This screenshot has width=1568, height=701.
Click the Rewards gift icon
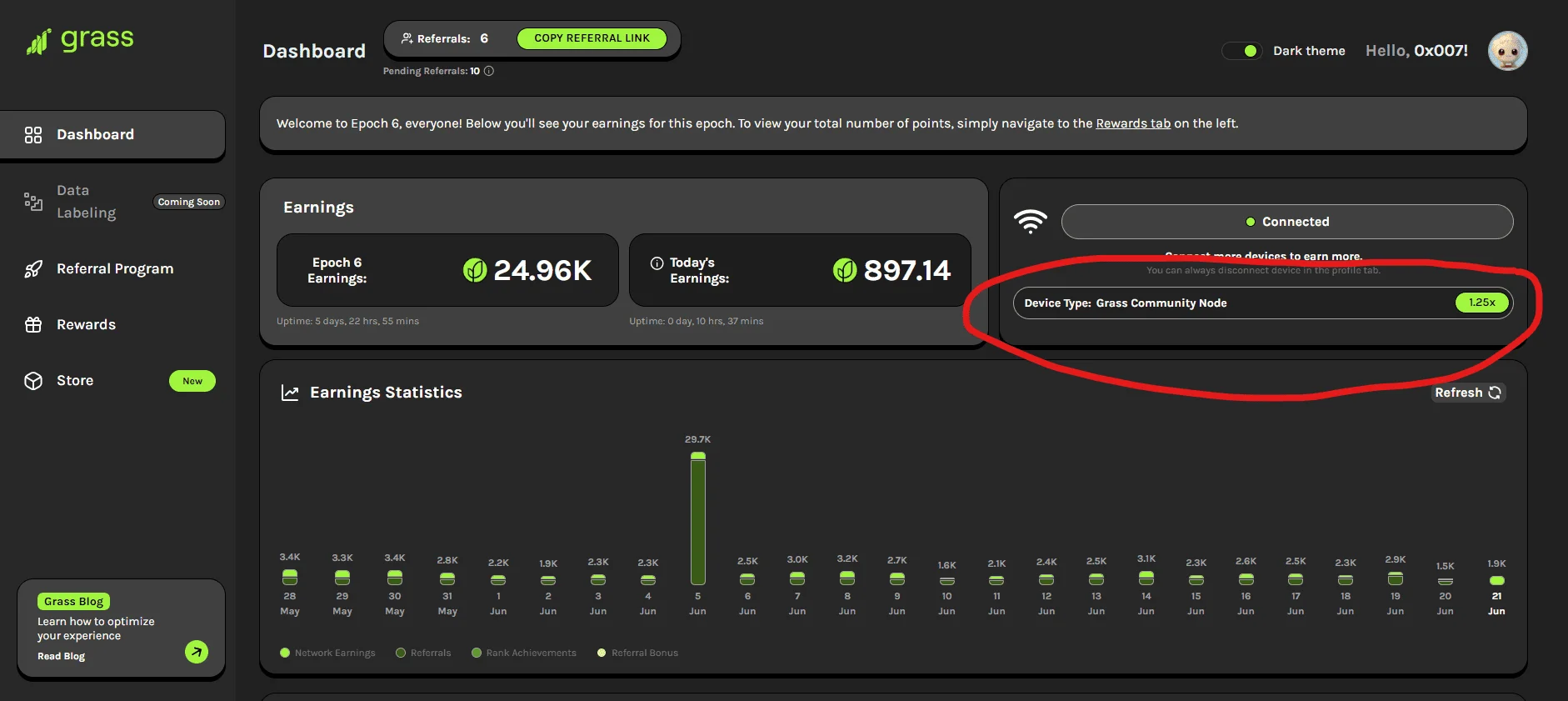pos(33,325)
